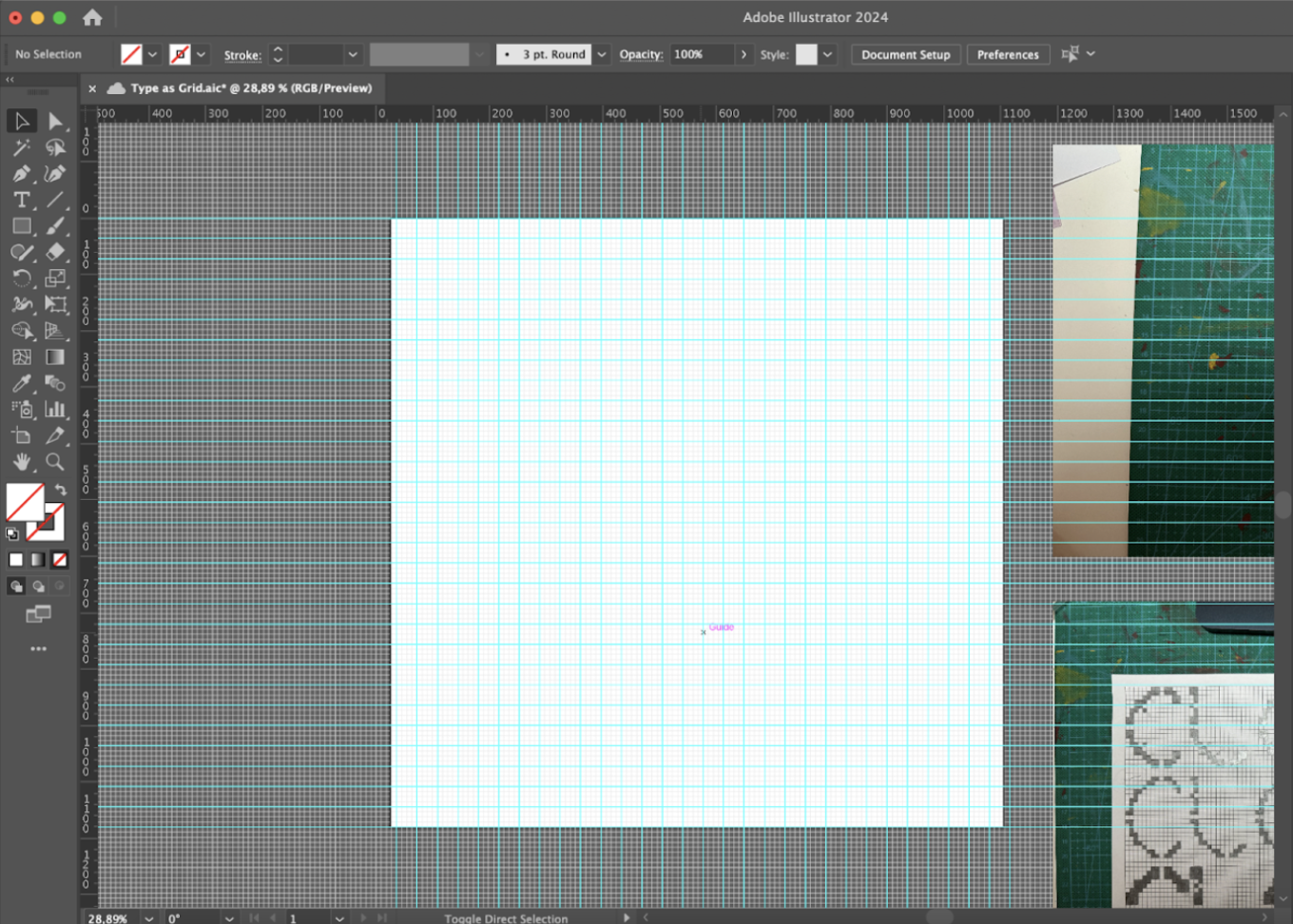Image resolution: width=1293 pixels, height=924 pixels.
Task: Open the zoom level dropdown
Action: (149, 918)
